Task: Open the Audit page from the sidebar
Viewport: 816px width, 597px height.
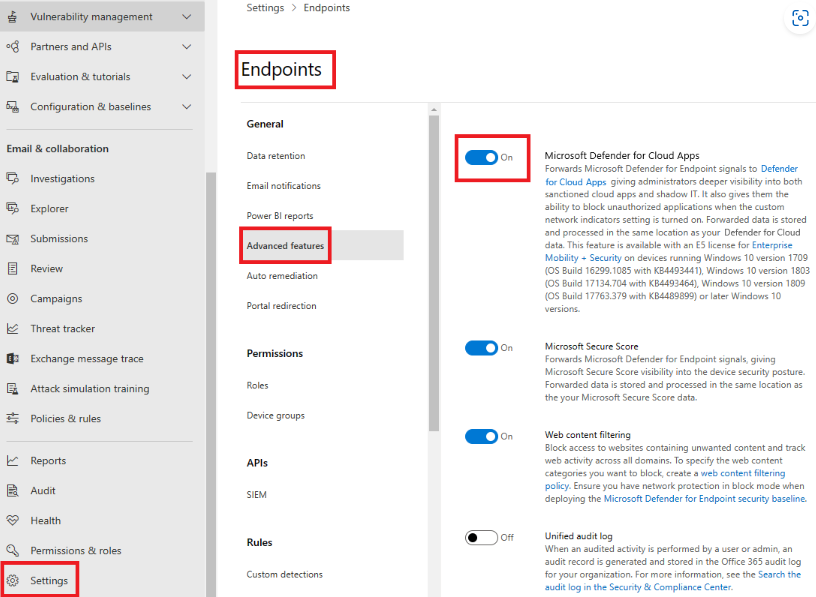Action: tap(42, 490)
